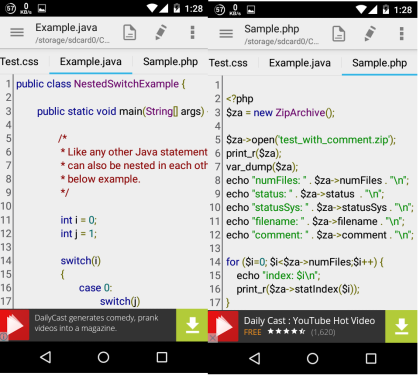Select Example.java tab on left screen
The height and width of the screenshot is (376, 420).
pos(91,62)
